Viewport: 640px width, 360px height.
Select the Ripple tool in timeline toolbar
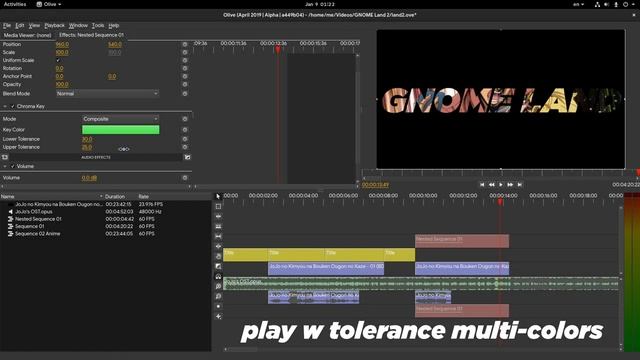click(x=218, y=216)
